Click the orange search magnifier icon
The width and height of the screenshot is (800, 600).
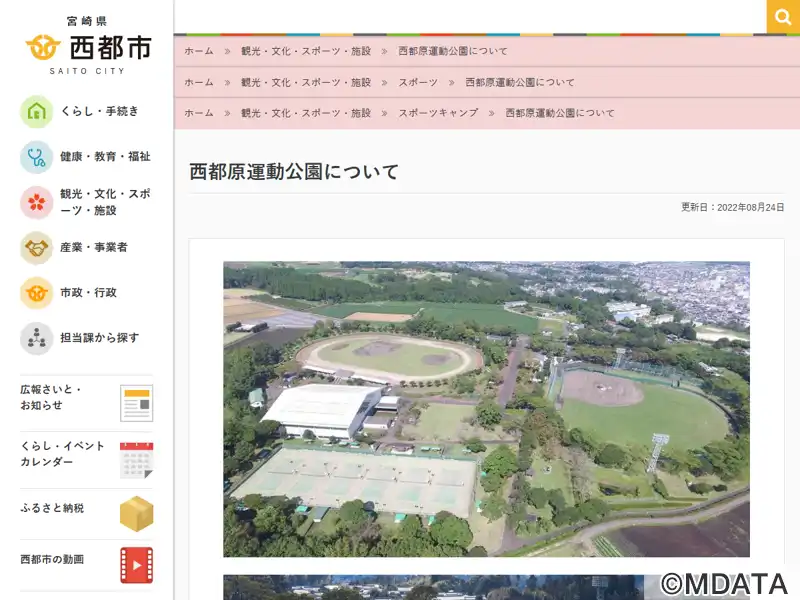[x=782, y=16]
